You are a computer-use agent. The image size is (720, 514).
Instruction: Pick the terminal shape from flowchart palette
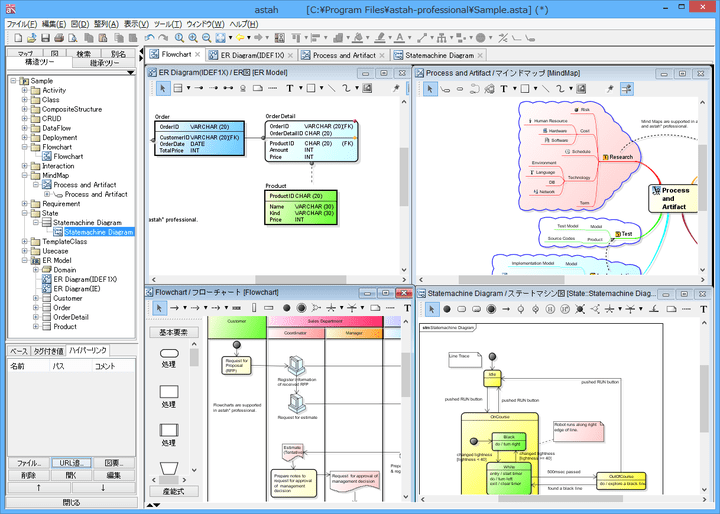169,353
